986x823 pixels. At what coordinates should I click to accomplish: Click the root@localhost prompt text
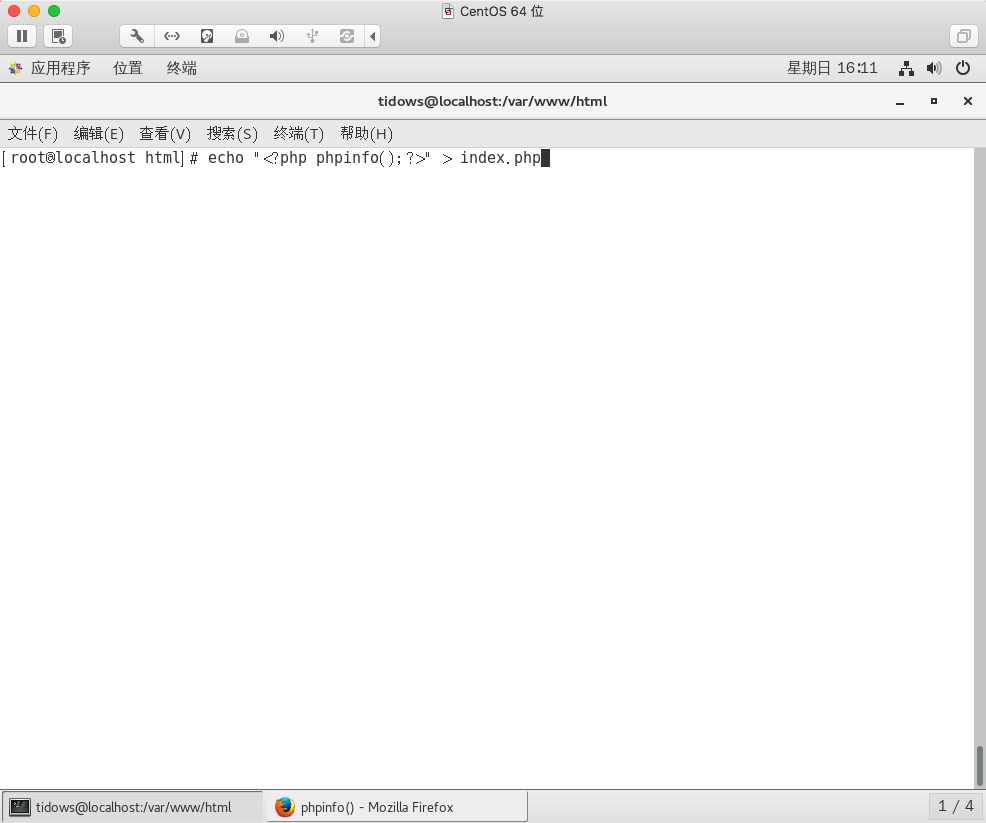pyautogui.click(x=73, y=158)
